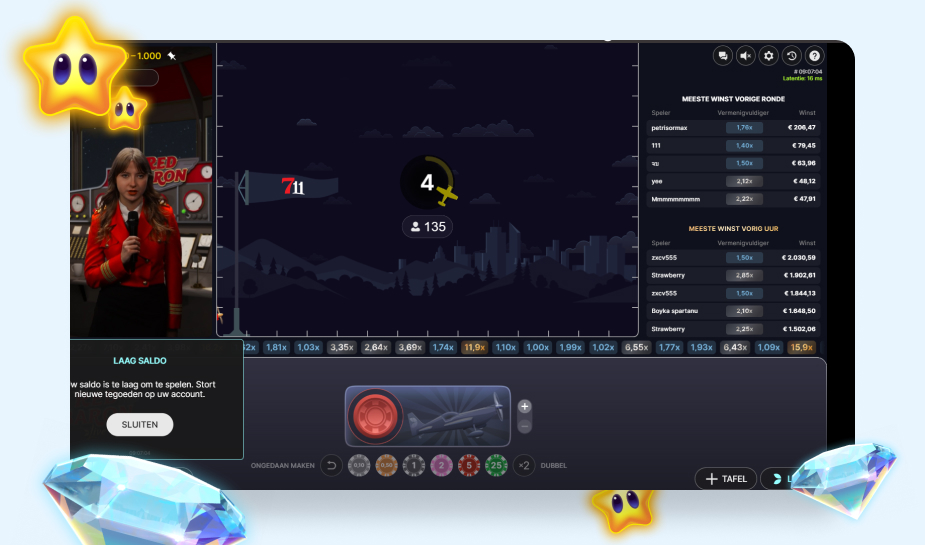
Task: Select the Mmmmmmmmm player row
Action: click(733, 199)
